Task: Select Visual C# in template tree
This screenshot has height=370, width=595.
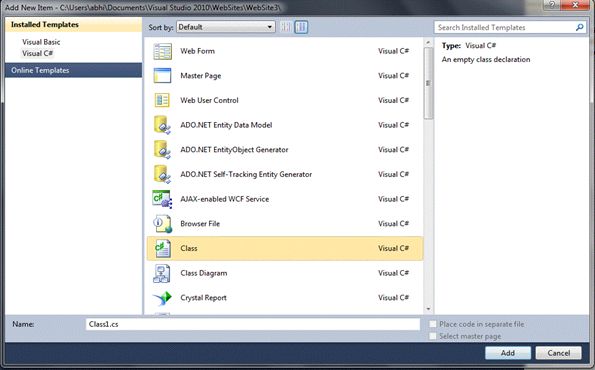Action: click(38, 53)
